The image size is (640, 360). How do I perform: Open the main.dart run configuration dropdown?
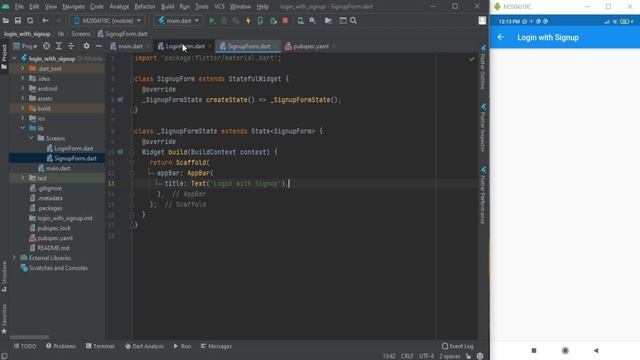tap(179, 20)
